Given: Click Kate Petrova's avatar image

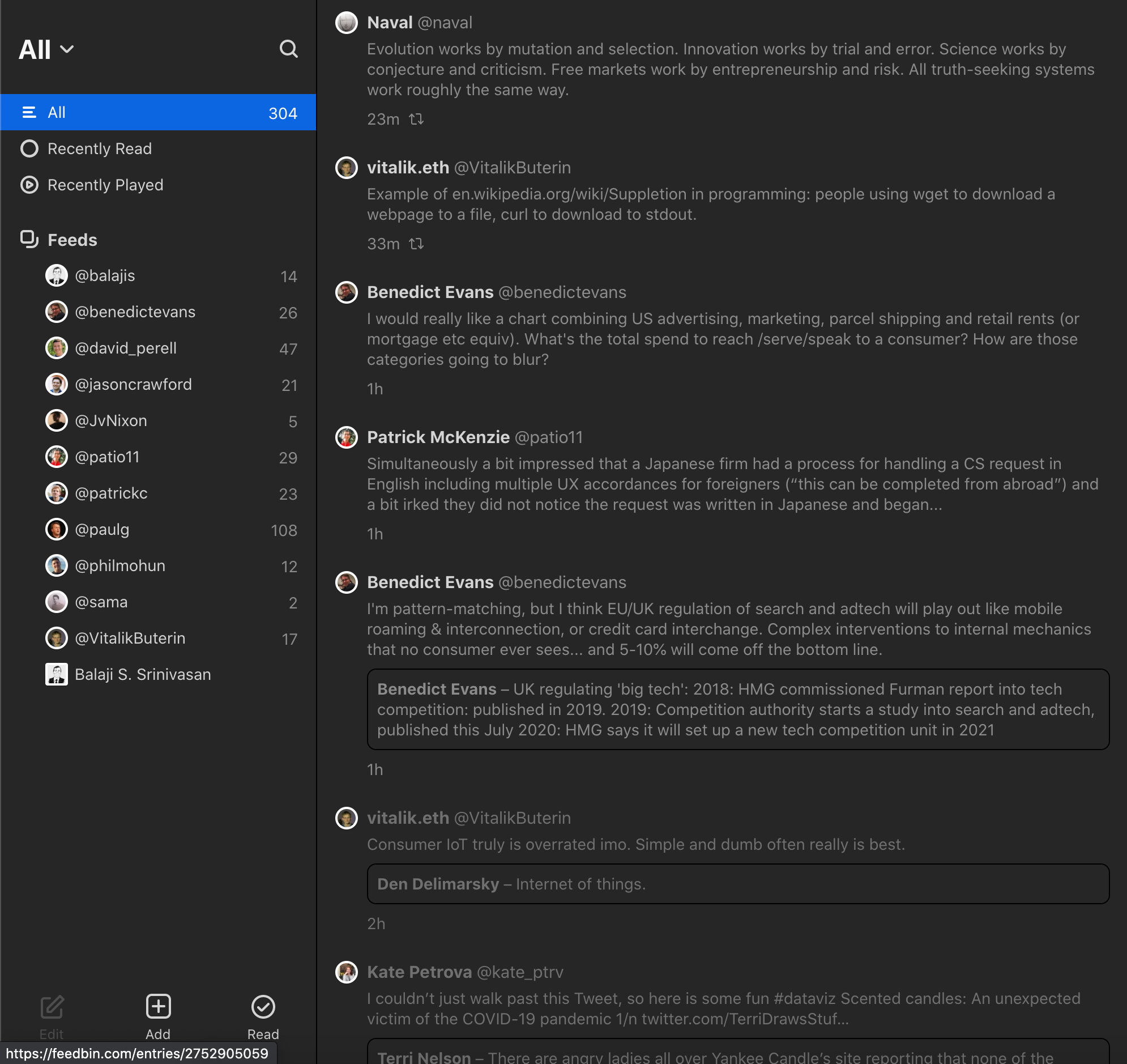Looking at the screenshot, I should [x=347, y=972].
